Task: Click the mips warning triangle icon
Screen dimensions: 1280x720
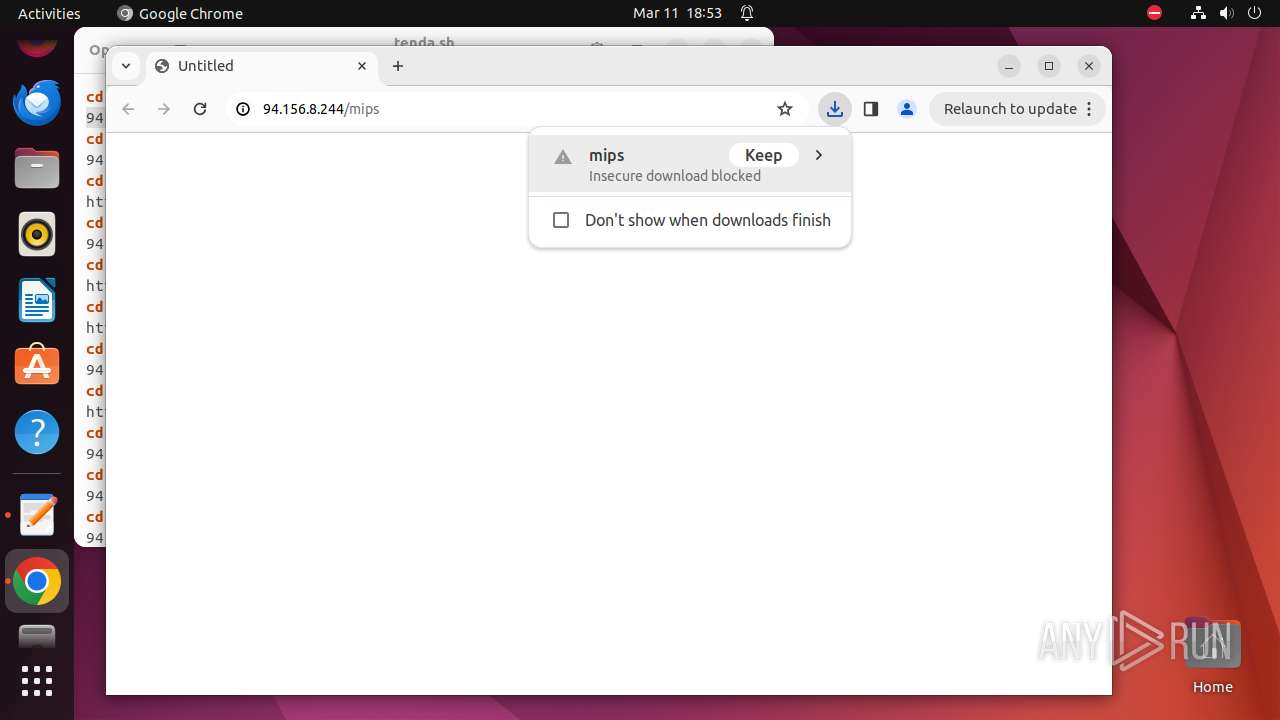Action: coord(563,157)
